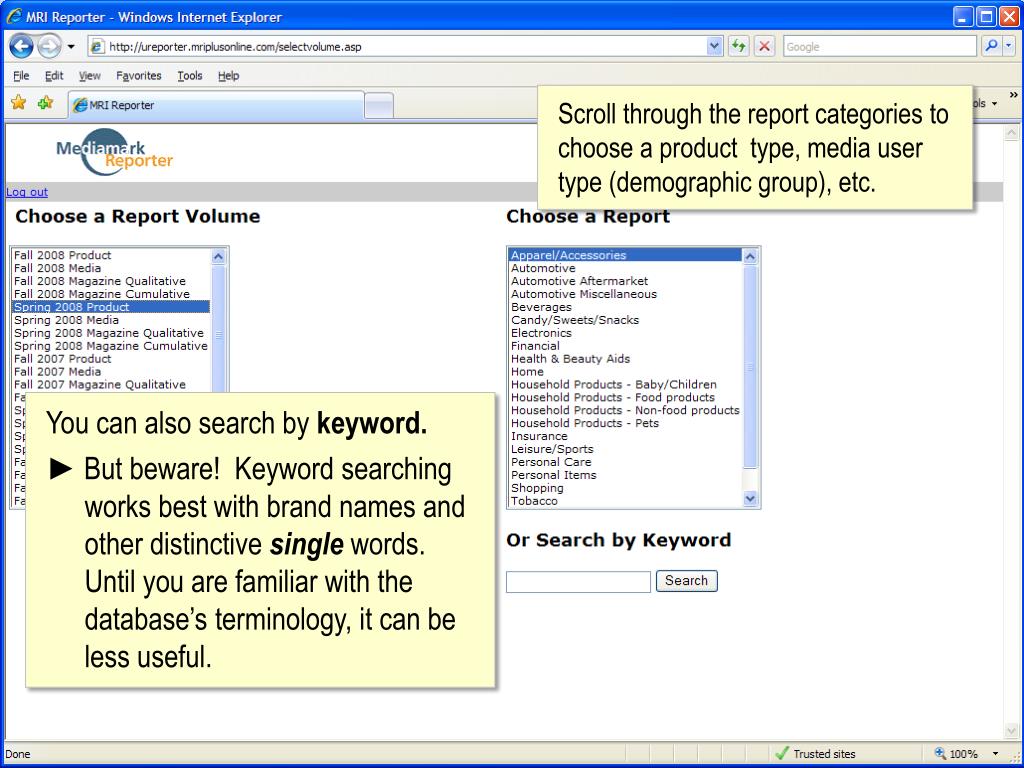Open the Tools menu
The width and height of the screenshot is (1024, 768).
[x=189, y=76]
